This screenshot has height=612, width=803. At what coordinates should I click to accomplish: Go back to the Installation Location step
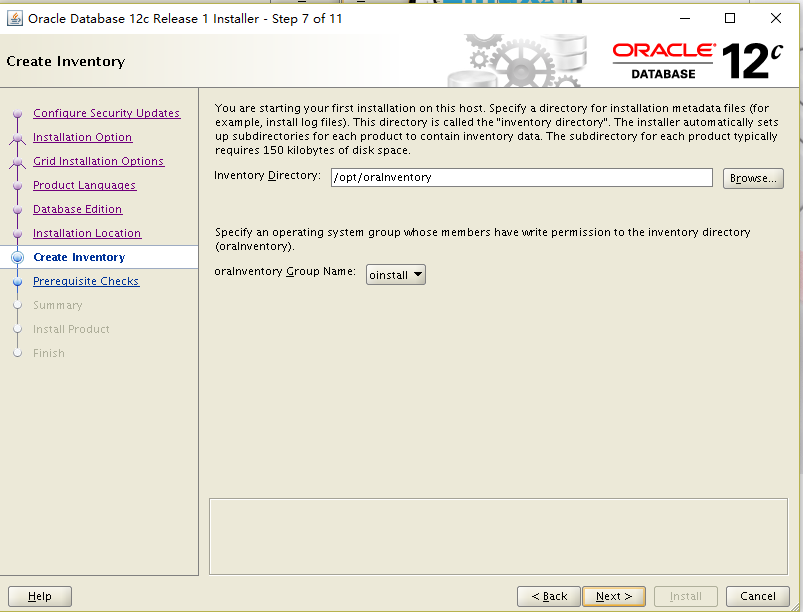click(x=87, y=234)
